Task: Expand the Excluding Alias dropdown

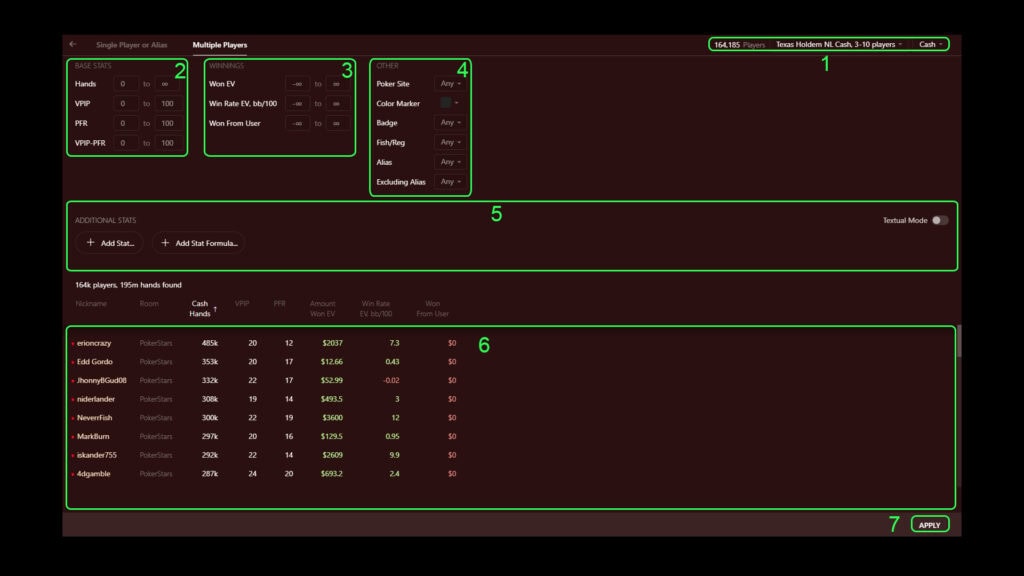Action: click(450, 182)
